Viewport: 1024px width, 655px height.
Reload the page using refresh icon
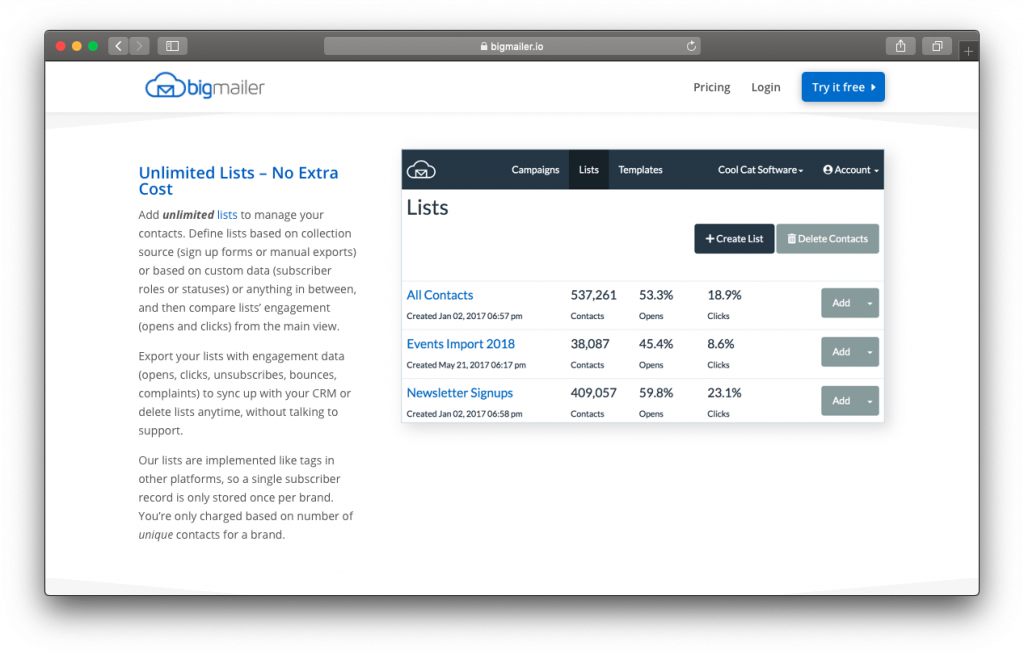[x=691, y=46]
